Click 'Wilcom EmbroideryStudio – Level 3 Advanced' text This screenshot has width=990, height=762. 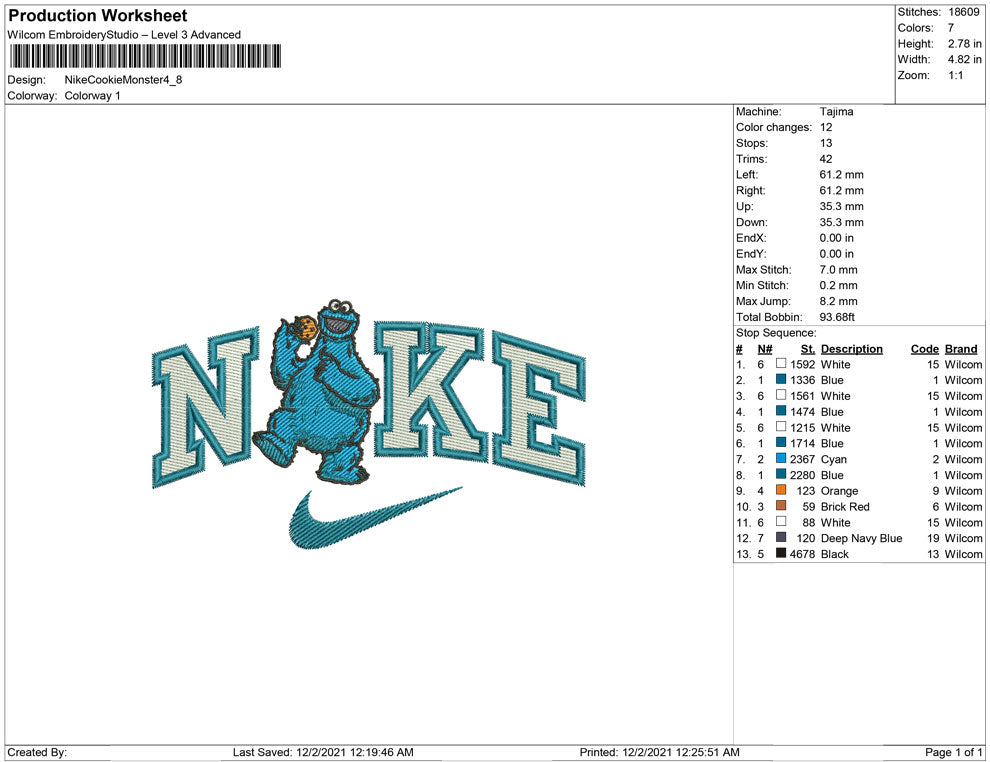124,35
